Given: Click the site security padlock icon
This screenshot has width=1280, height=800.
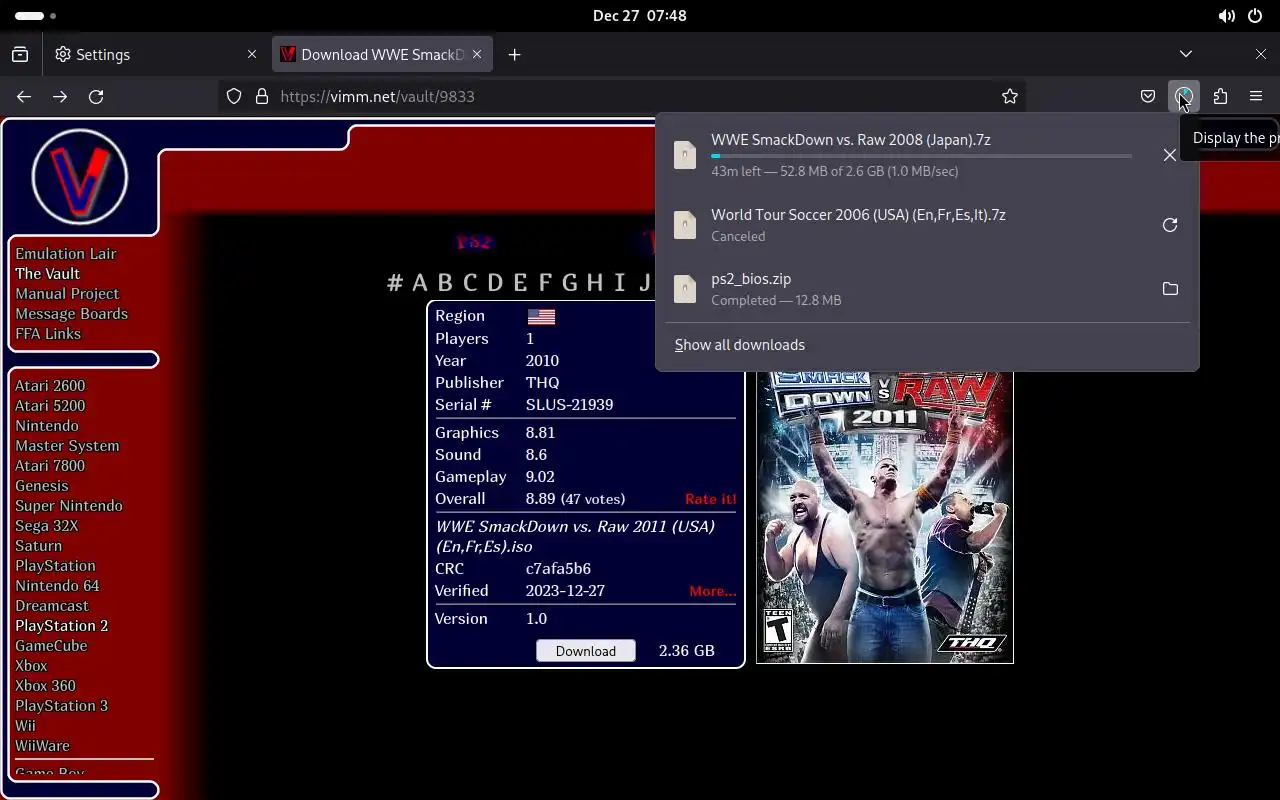Looking at the screenshot, I should pos(262,97).
